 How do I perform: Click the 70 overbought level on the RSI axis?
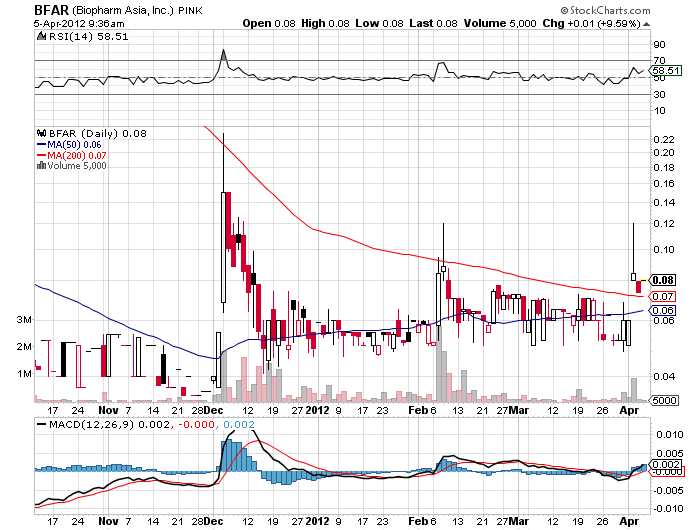[659, 60]
